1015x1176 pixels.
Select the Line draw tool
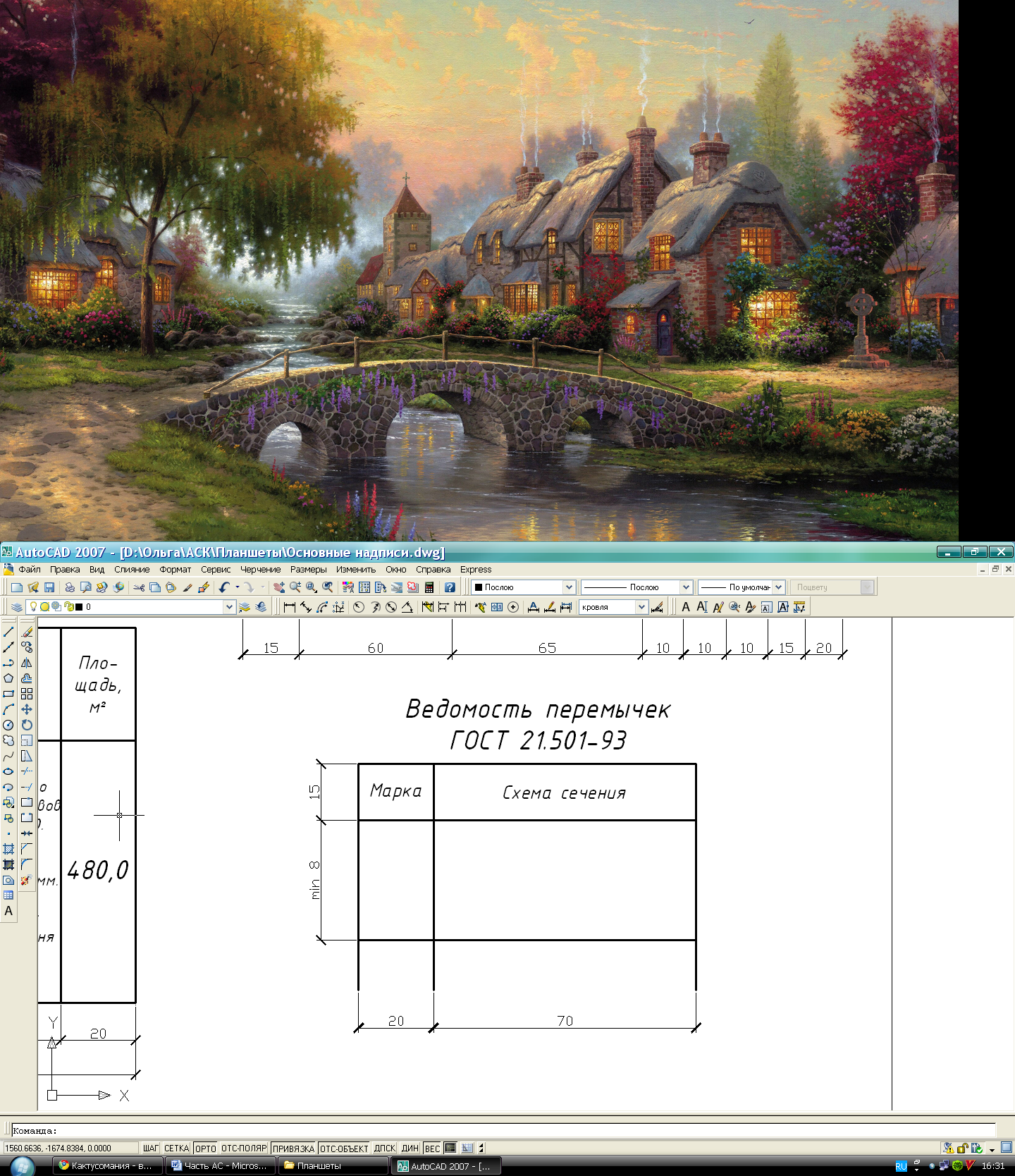coord(8,632)
